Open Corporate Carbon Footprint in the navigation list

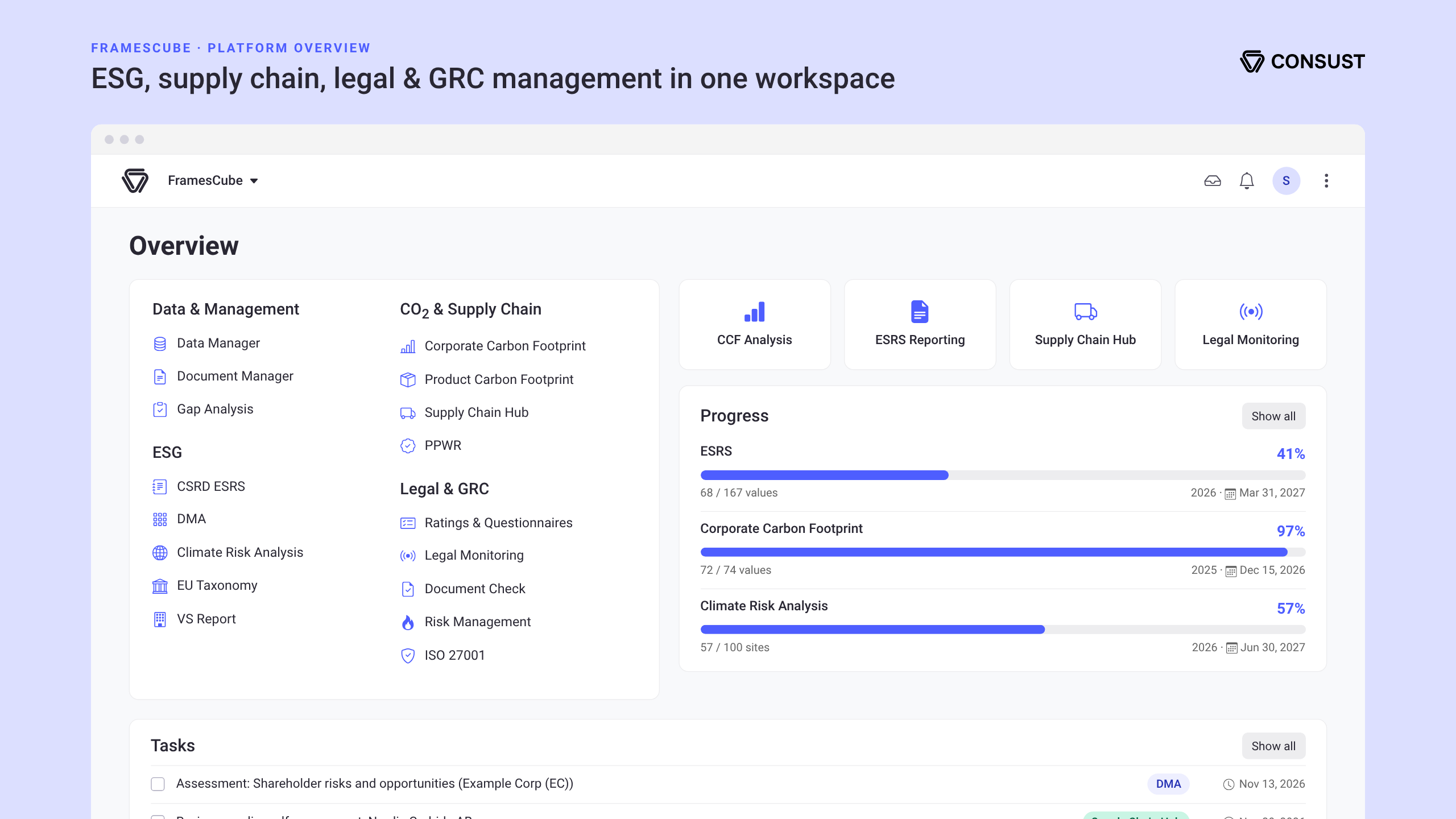pyautogui.click(x=505, y=346)
